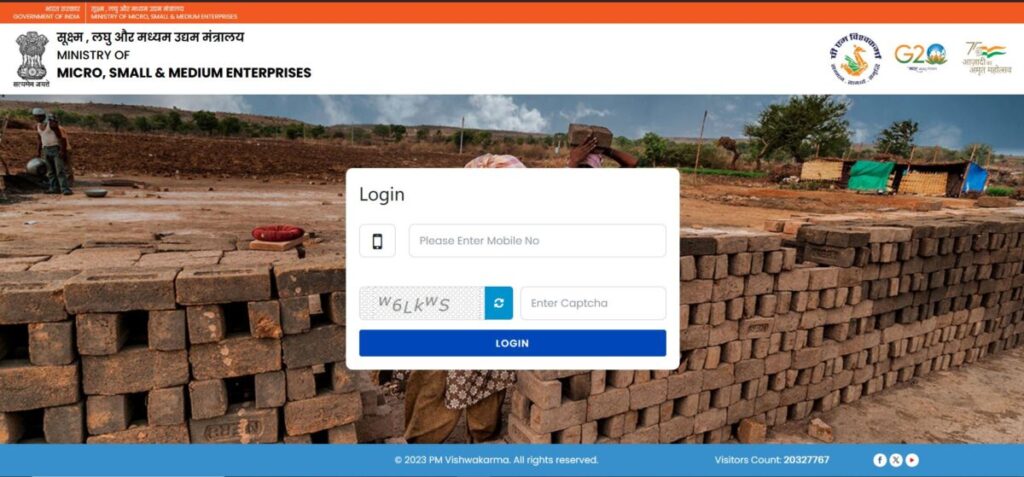This screenshot has width=1024, height=477.
Task: Click the Government of India text
Action: click(46, 16)
